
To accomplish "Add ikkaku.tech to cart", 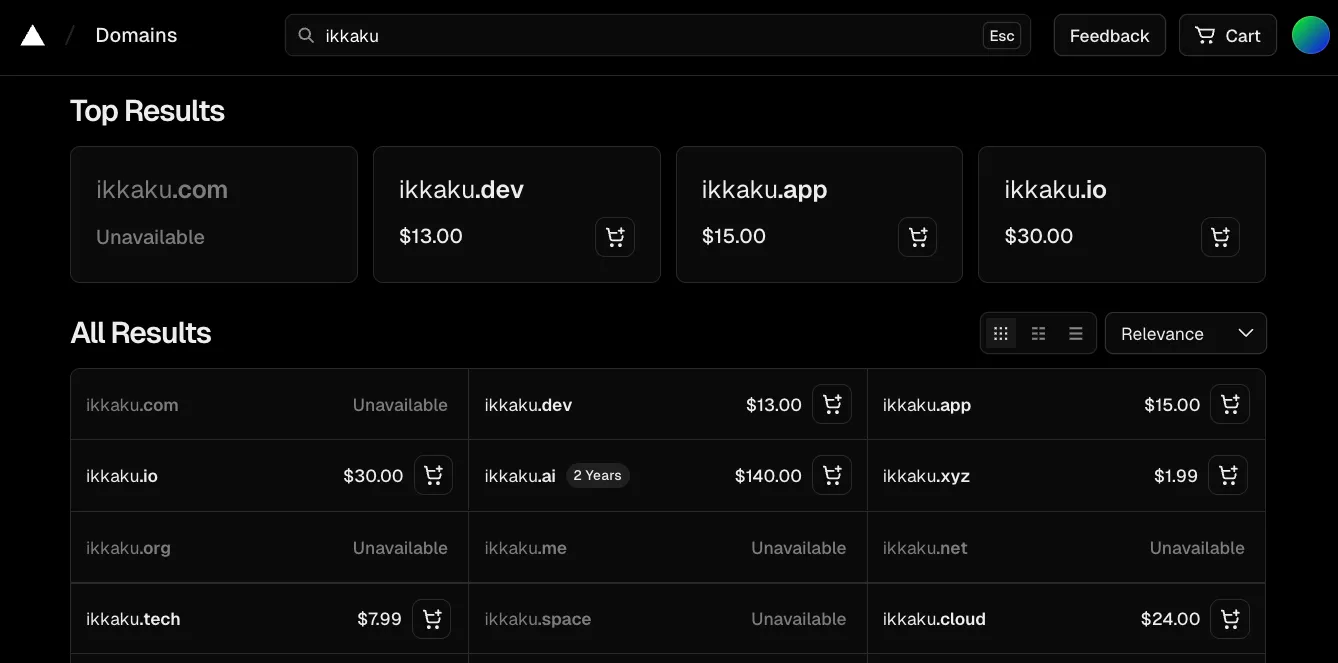I will click(432, 619).
